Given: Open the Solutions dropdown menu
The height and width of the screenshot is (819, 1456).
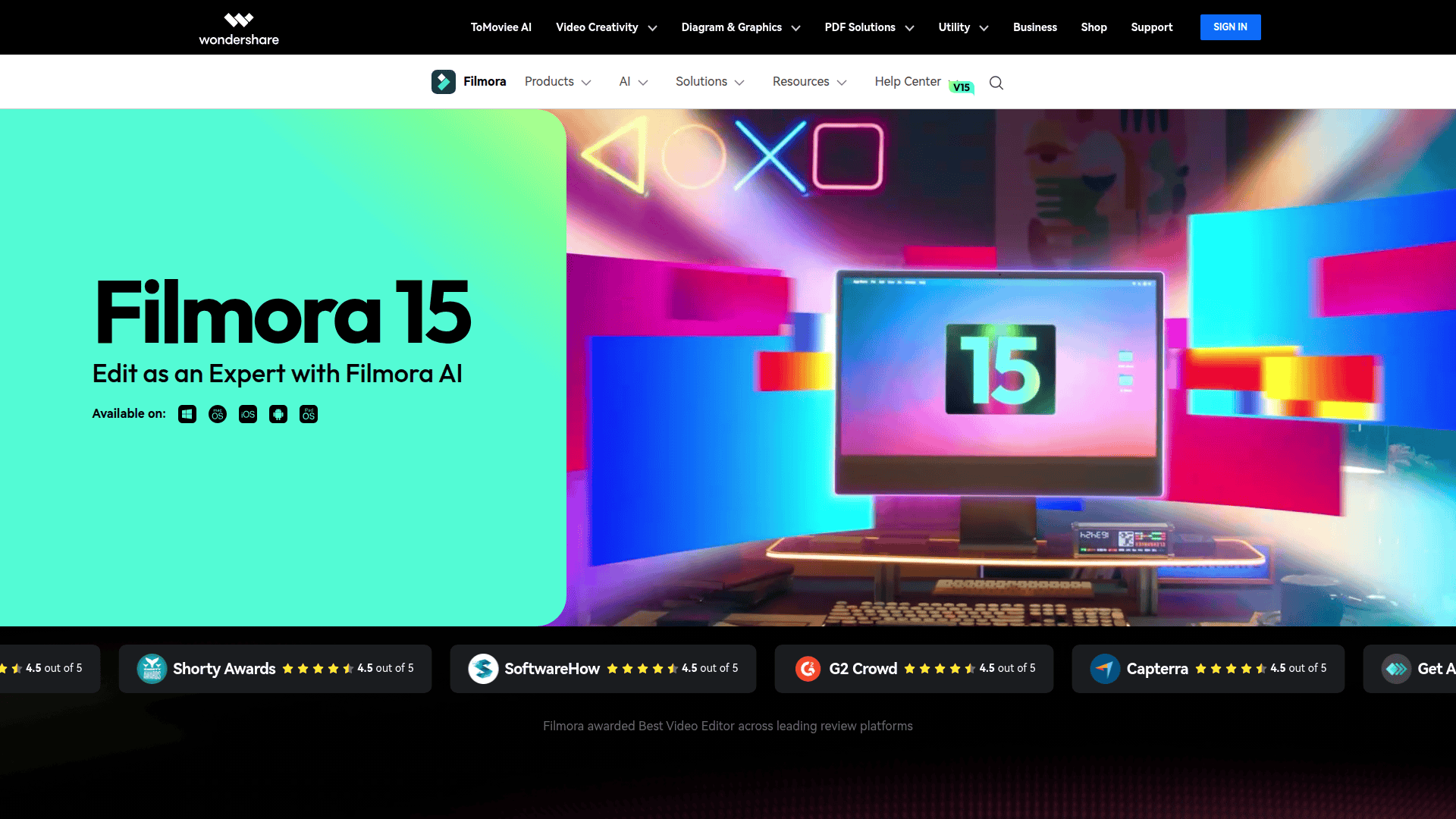Looking at the screenshot, I should click(710, 82).
